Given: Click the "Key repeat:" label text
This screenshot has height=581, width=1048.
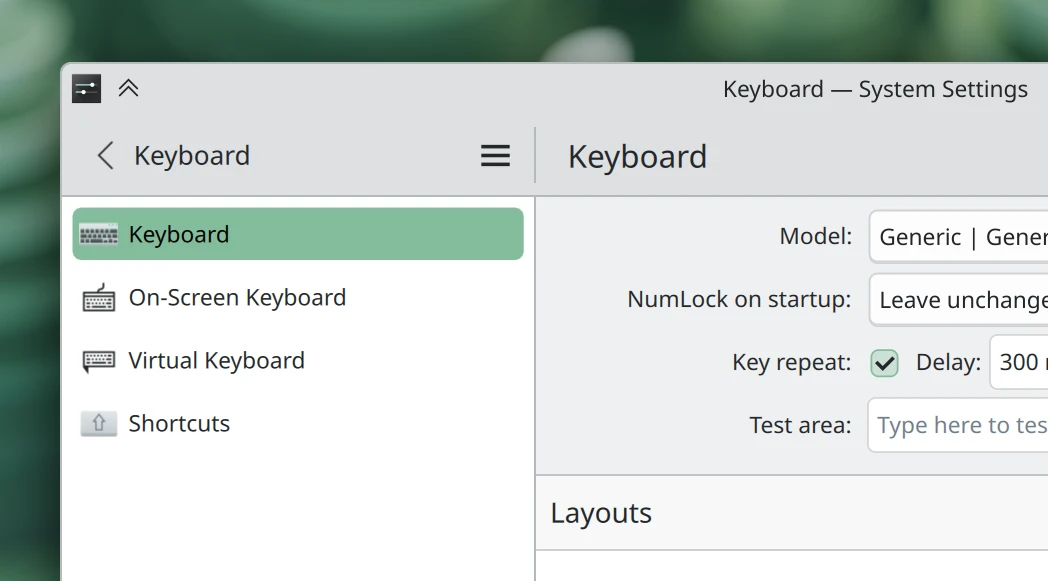Looking at the screenshot, I should (x=791, y=362).
